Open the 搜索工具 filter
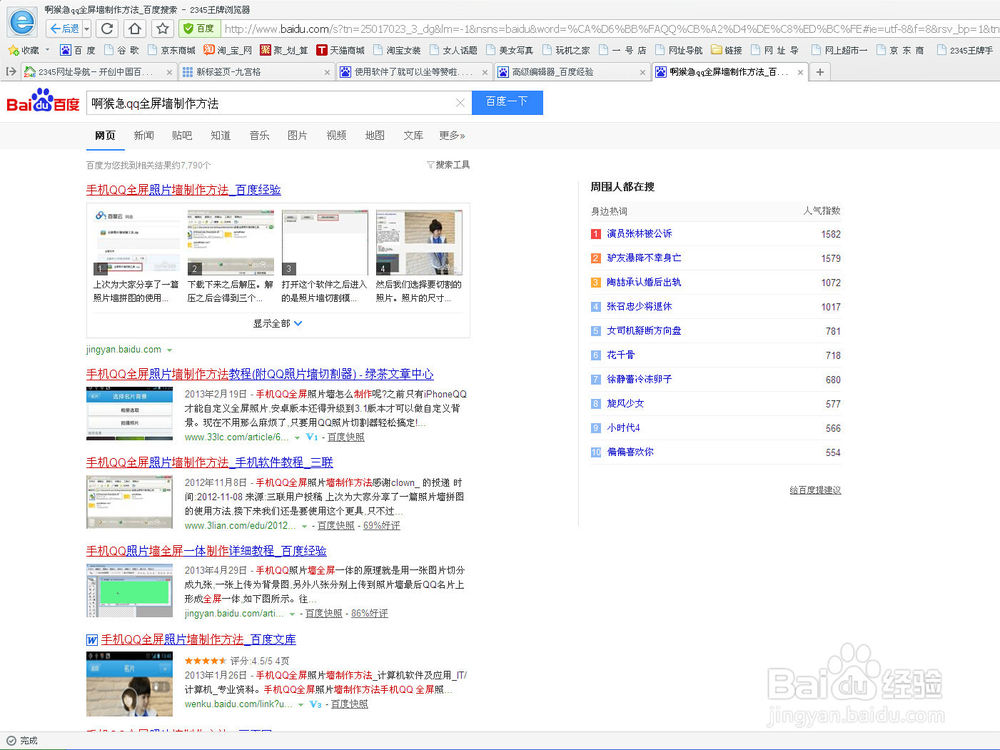 click(448, 165)
